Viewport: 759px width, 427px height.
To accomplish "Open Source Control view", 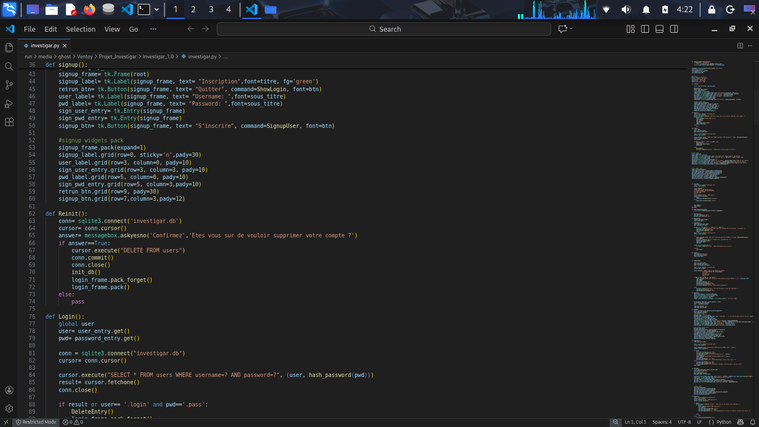I will point(9,85).
